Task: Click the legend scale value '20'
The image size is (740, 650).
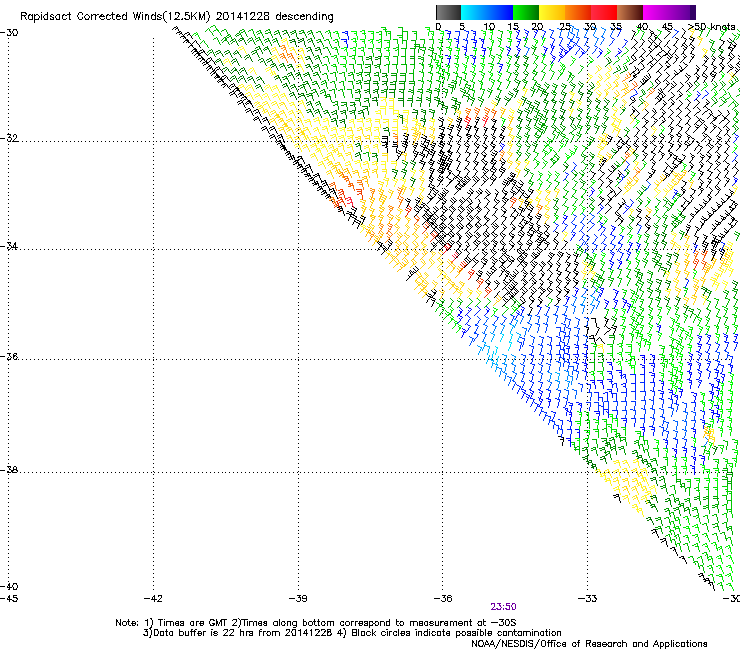Action: [x=538, y=26]
